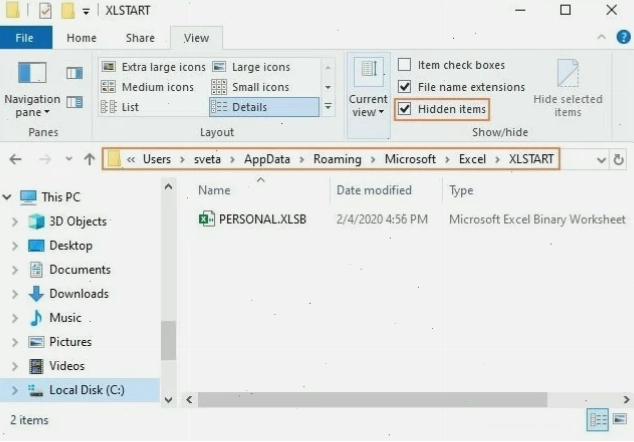Expand the Documents tree node
This screenshot has height=442, width=634.
tap(15, 270)
